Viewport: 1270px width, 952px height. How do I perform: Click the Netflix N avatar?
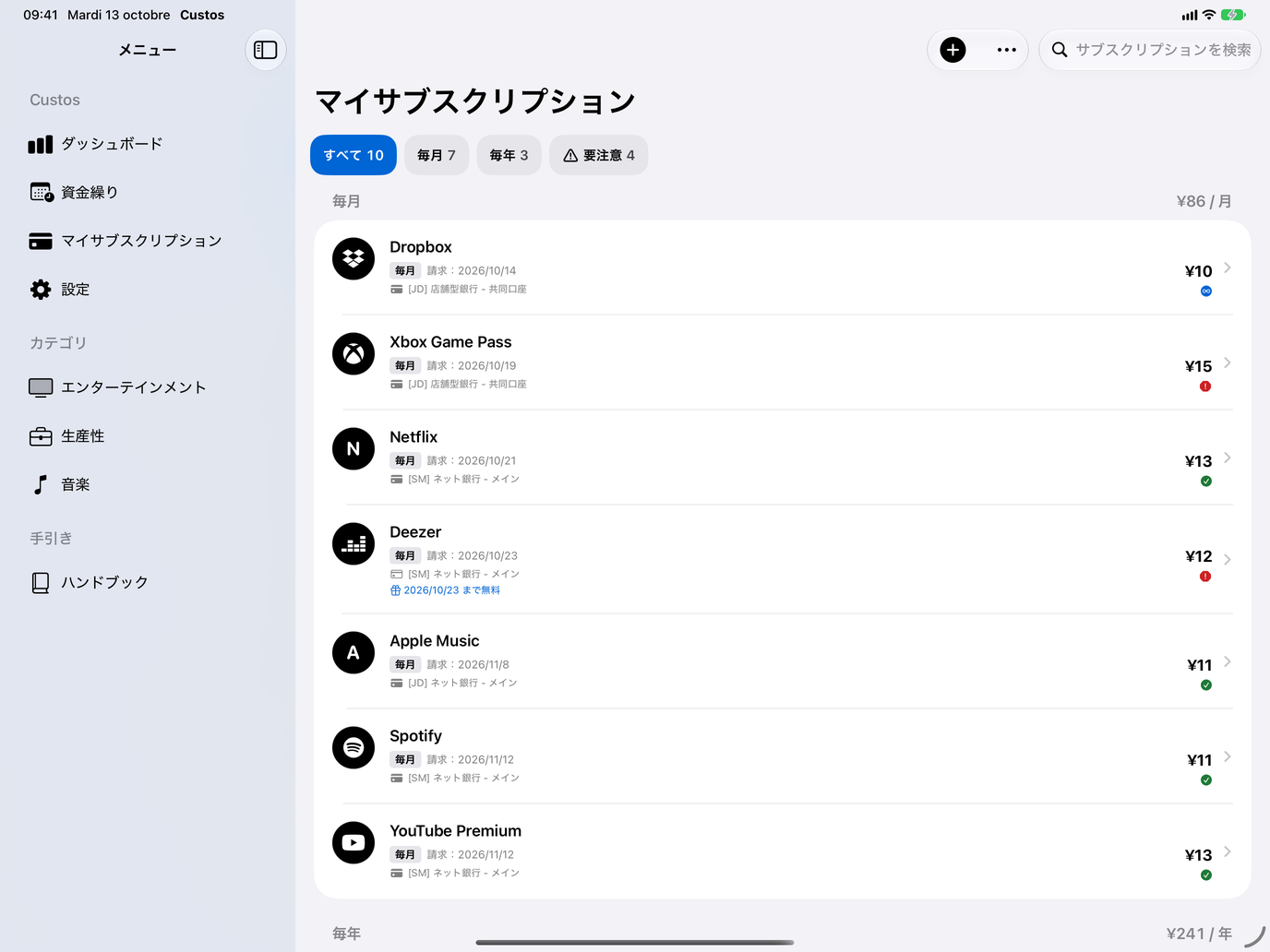pos(353,449)
